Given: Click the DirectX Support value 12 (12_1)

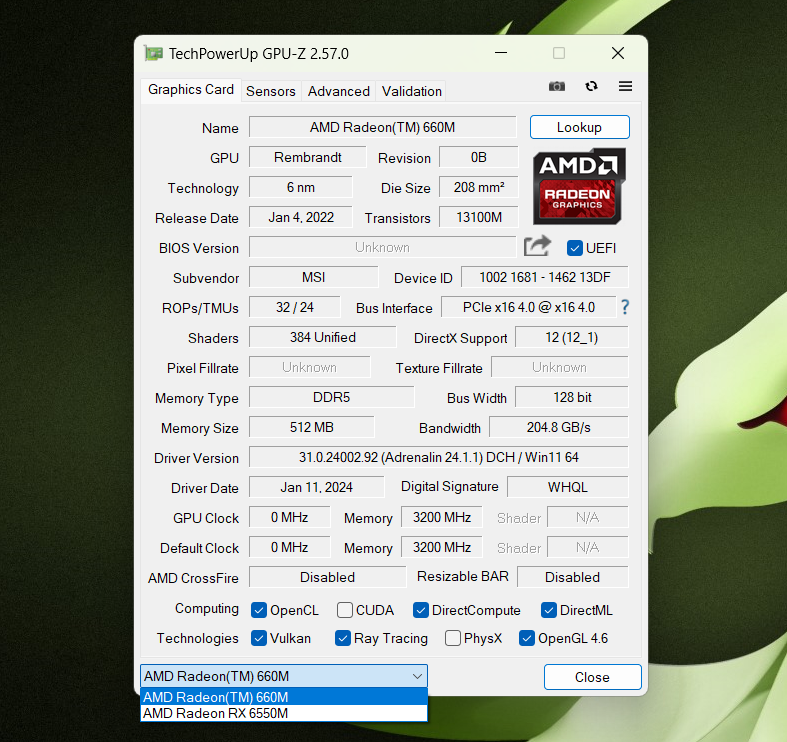Looking at the screenshot, I should 572,337.
